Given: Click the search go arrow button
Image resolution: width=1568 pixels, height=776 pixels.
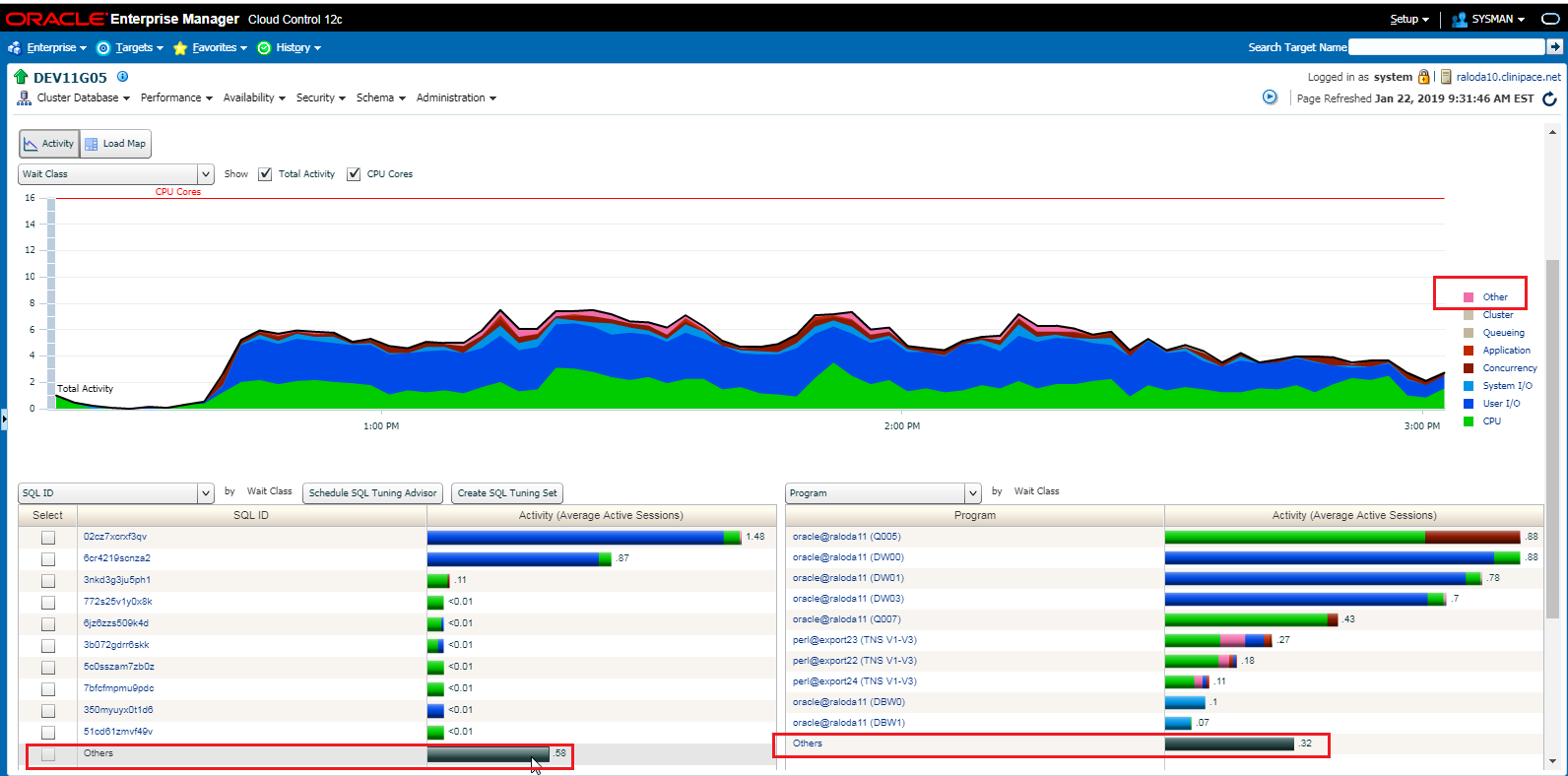Looking at the screenshot, I should pos(1555,46).
